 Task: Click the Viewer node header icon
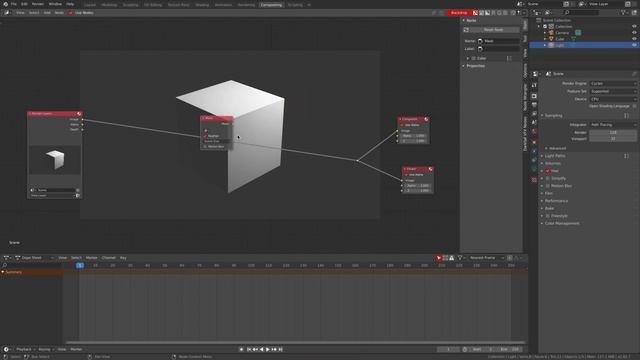pyautogui.click(x=430, y=169)
